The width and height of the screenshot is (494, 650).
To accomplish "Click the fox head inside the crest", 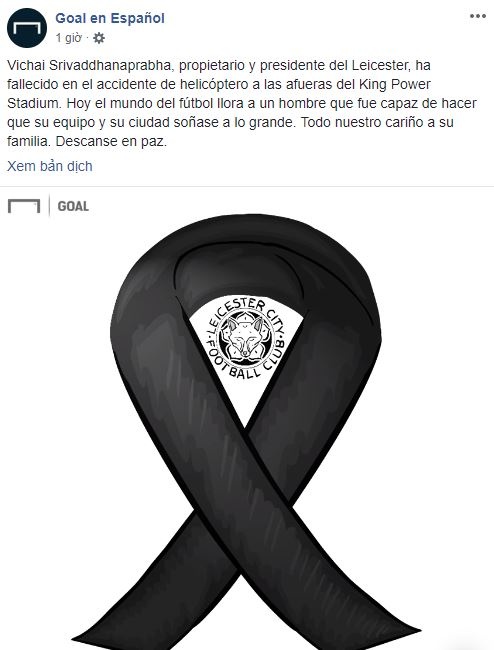I will coord(245,339).
